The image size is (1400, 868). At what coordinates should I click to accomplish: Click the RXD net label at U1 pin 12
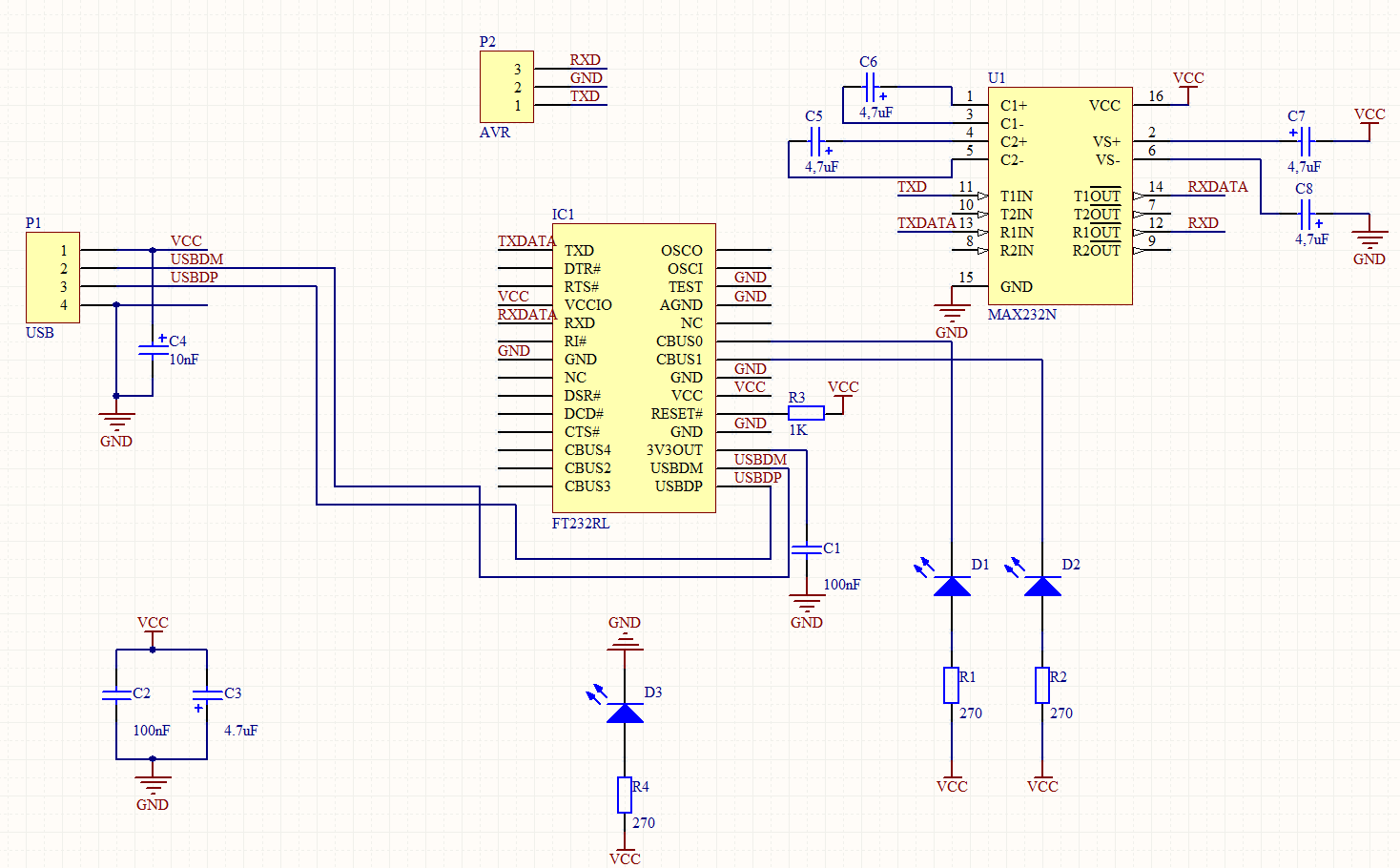point(1203,223)
